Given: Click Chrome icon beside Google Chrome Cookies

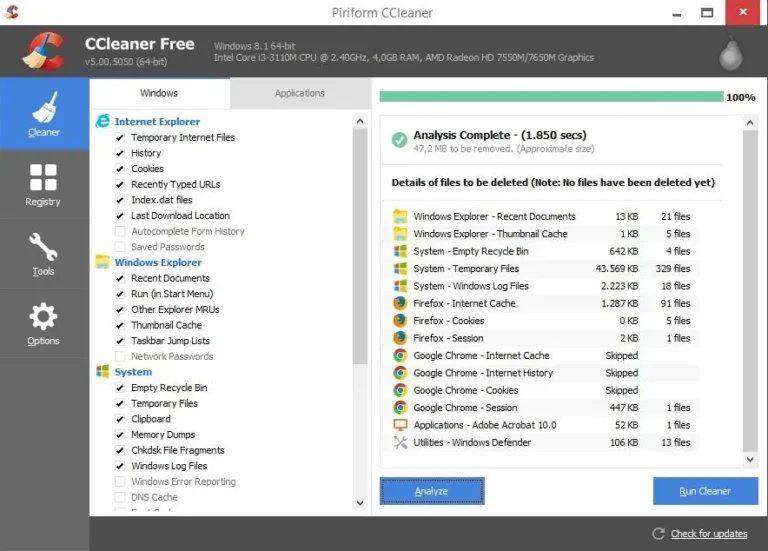Looking at the screenshot, I should 400,390.
